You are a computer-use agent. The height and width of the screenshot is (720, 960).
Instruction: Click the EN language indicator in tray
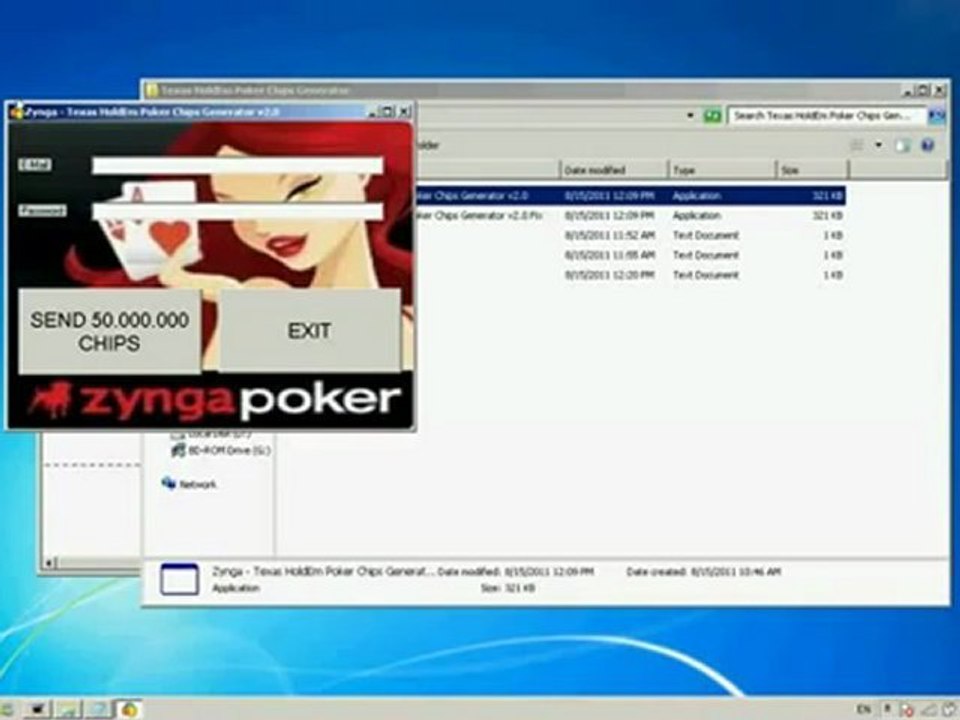[x=863, y=709]
